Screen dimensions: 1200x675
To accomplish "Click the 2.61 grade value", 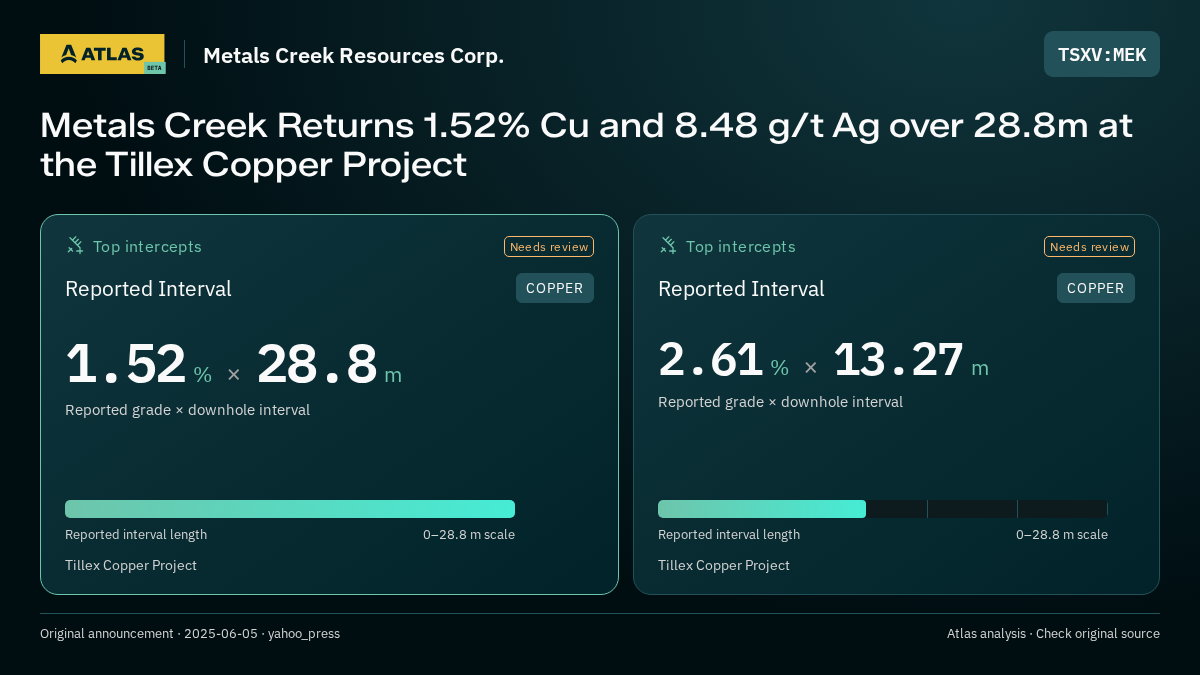I will [711, 359].
